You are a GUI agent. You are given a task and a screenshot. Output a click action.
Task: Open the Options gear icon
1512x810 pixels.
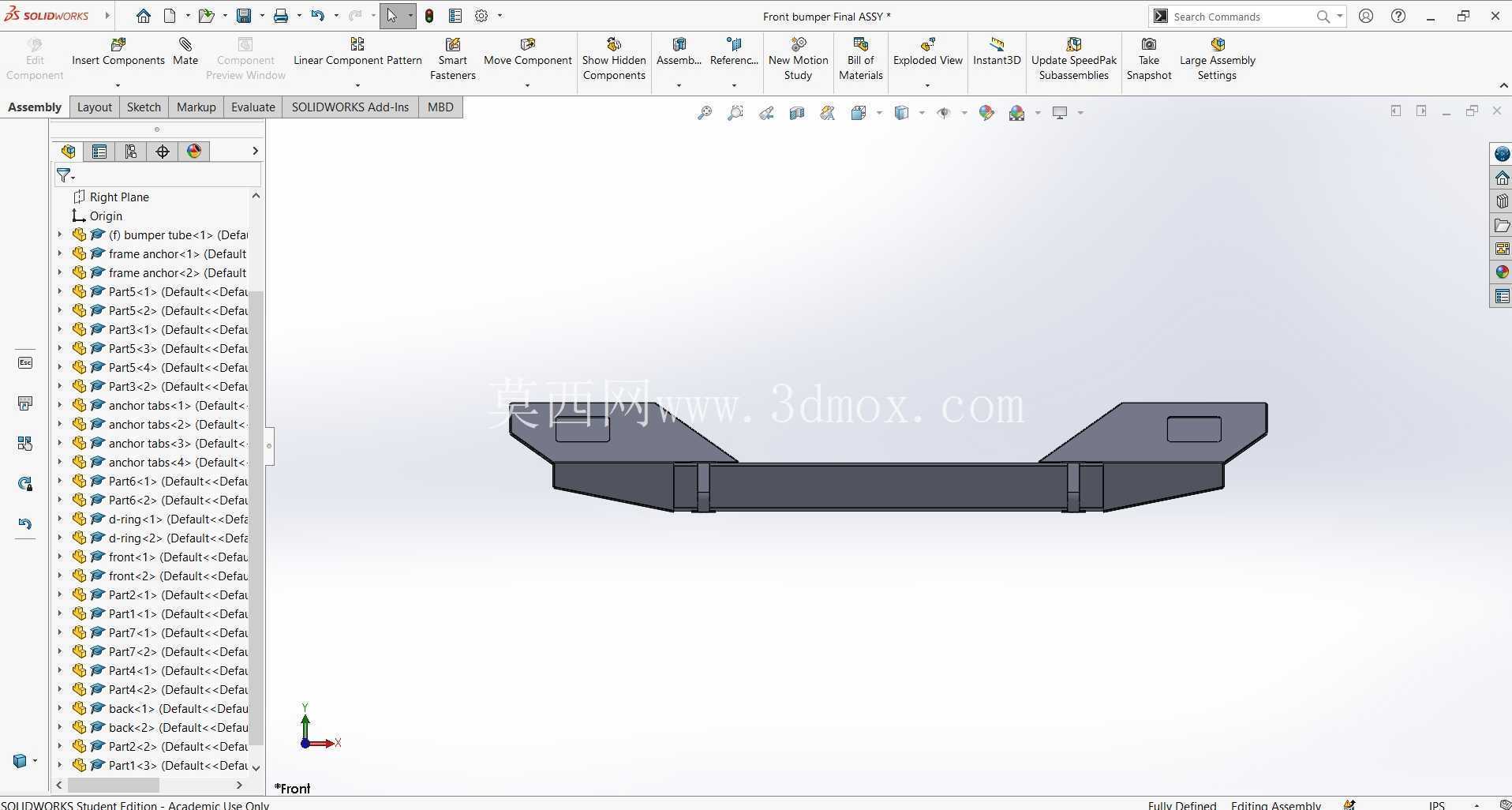pyautogui.click(x=481, y=16)
